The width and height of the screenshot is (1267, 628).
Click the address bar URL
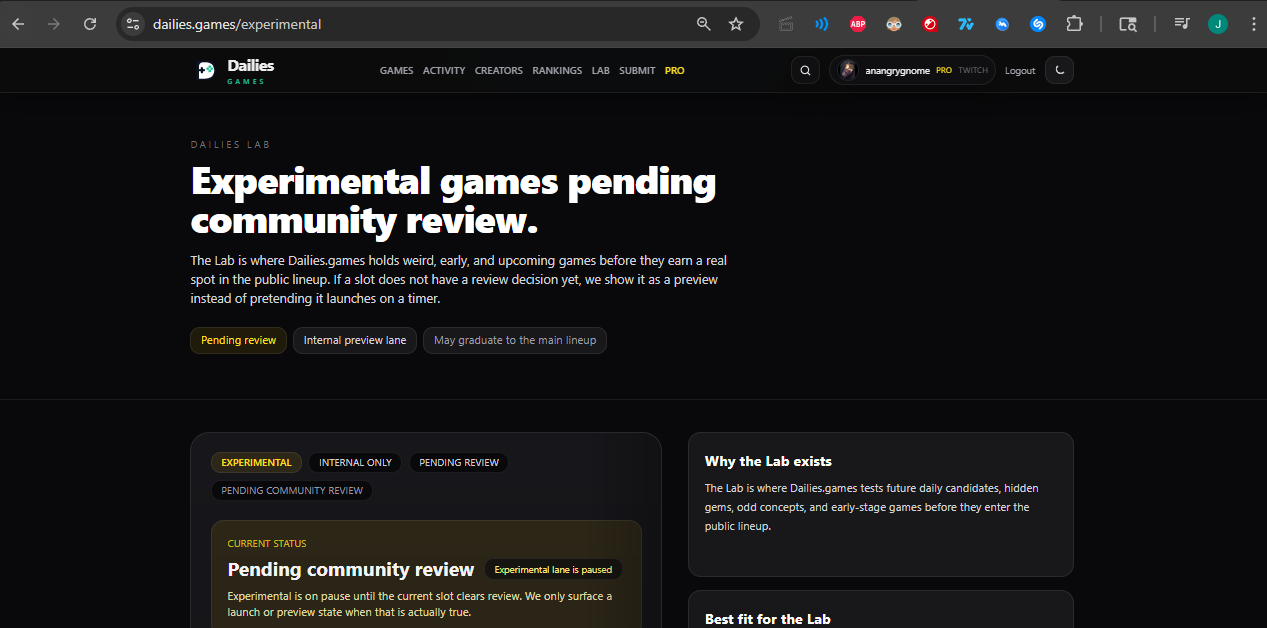[x=238, y=24]
